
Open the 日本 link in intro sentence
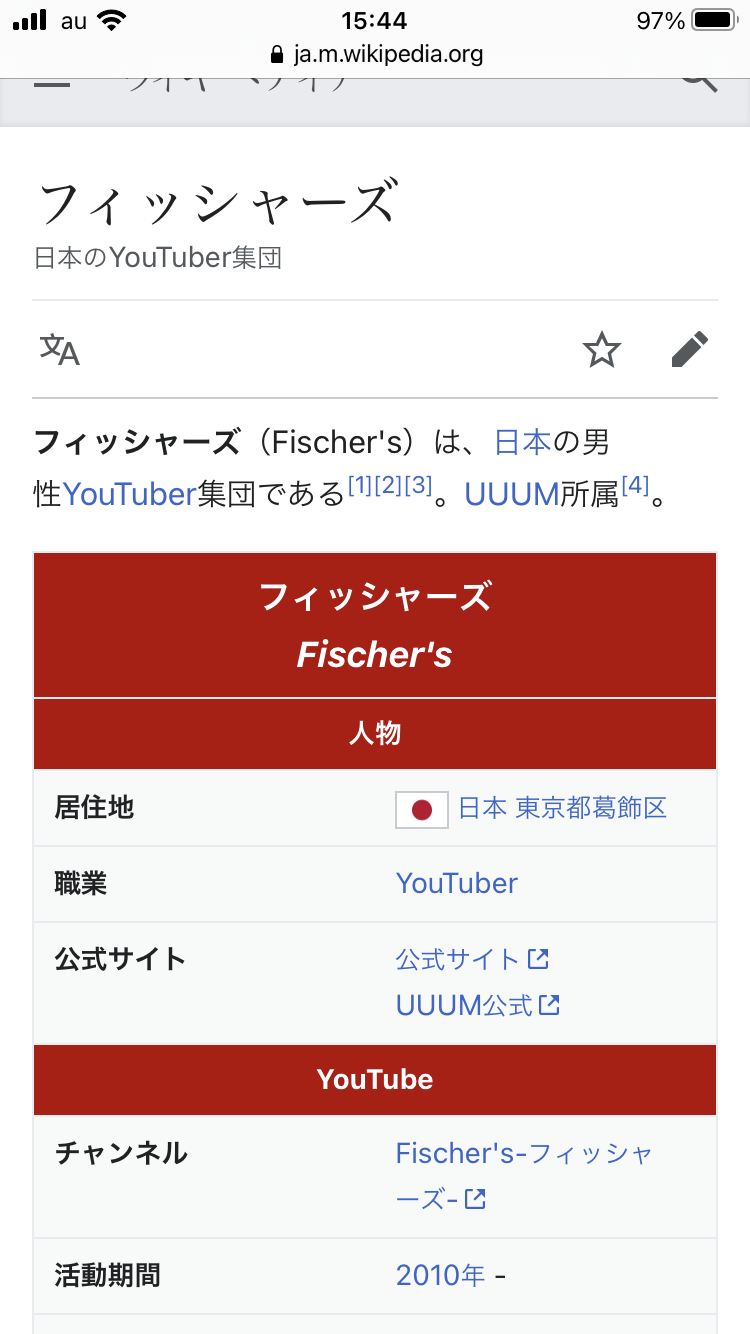coord(523,441)
